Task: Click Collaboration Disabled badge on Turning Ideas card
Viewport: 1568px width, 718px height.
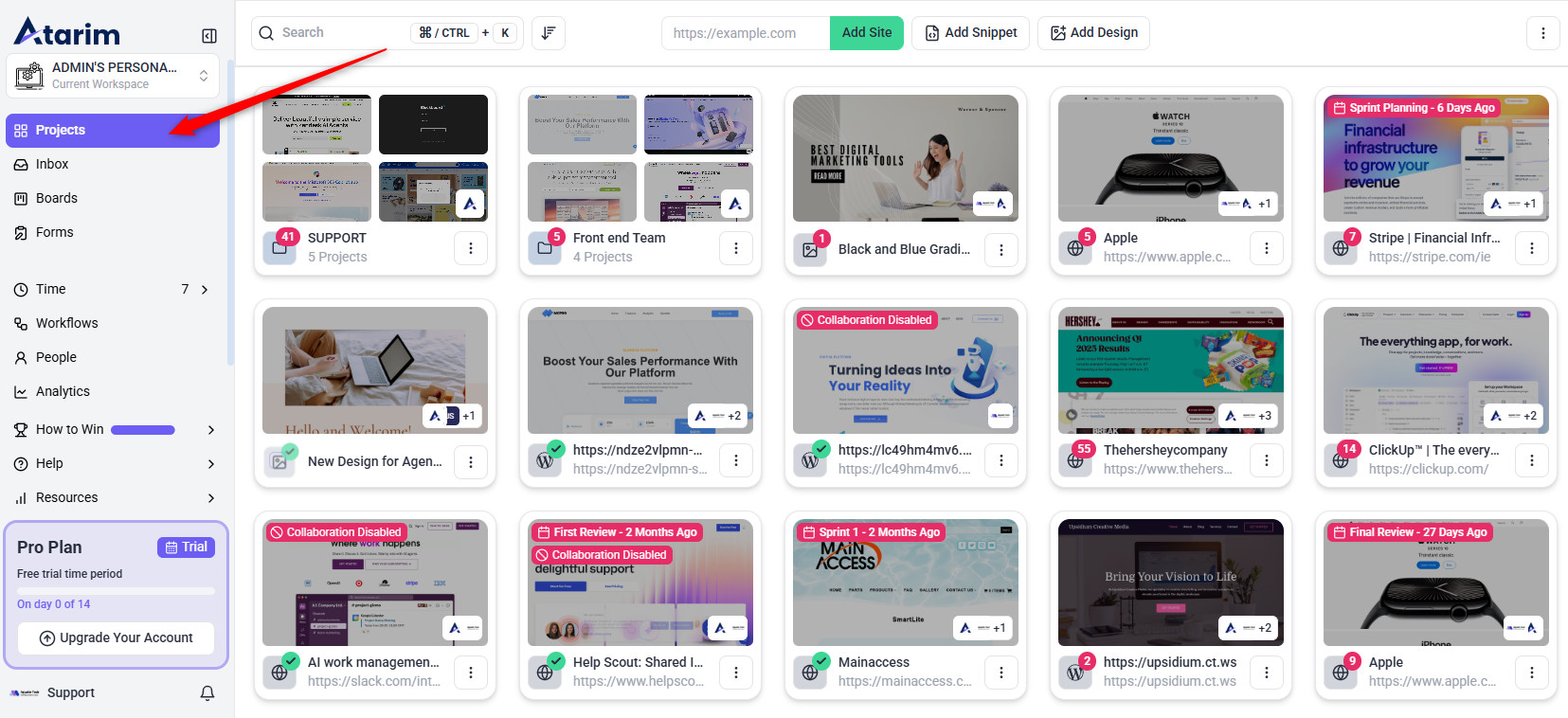Action: 866,320
